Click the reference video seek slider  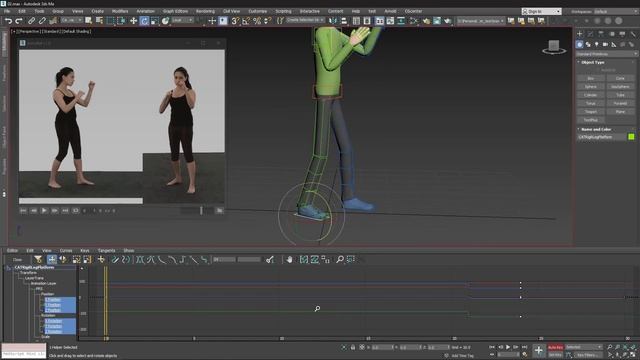tap(201, 210)
